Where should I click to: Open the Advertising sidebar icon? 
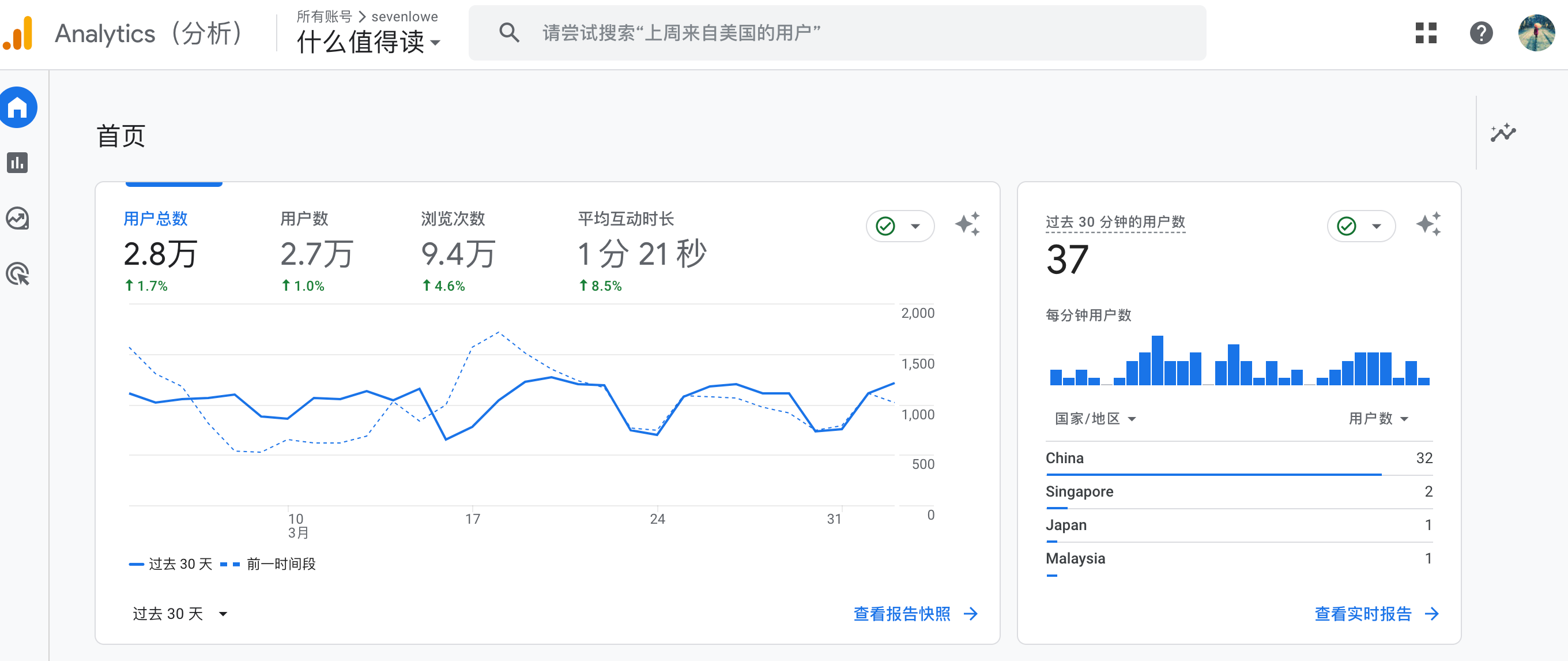18,274
